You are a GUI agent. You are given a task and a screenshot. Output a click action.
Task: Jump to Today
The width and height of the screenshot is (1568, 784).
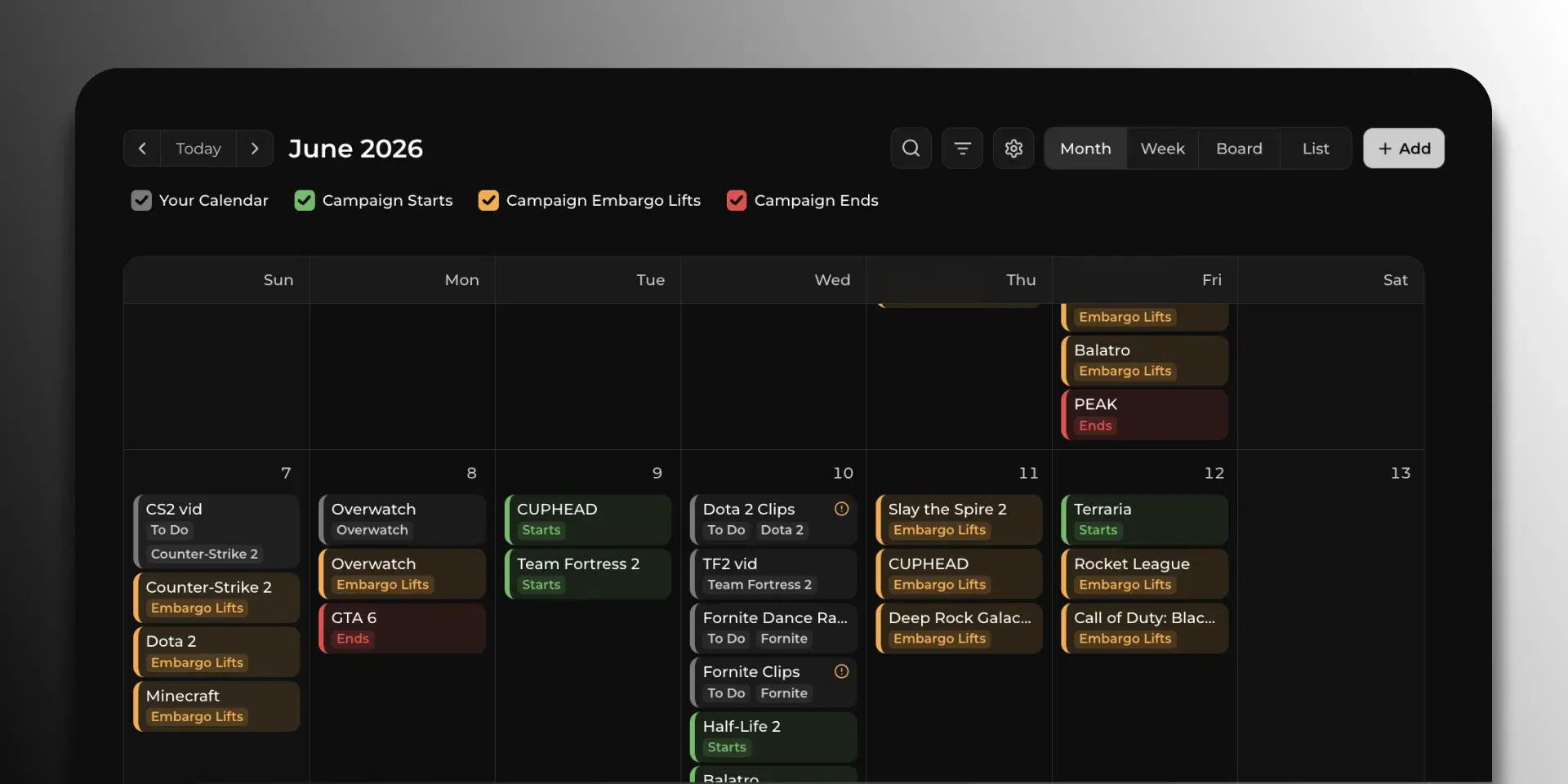(x=198, y=149)
